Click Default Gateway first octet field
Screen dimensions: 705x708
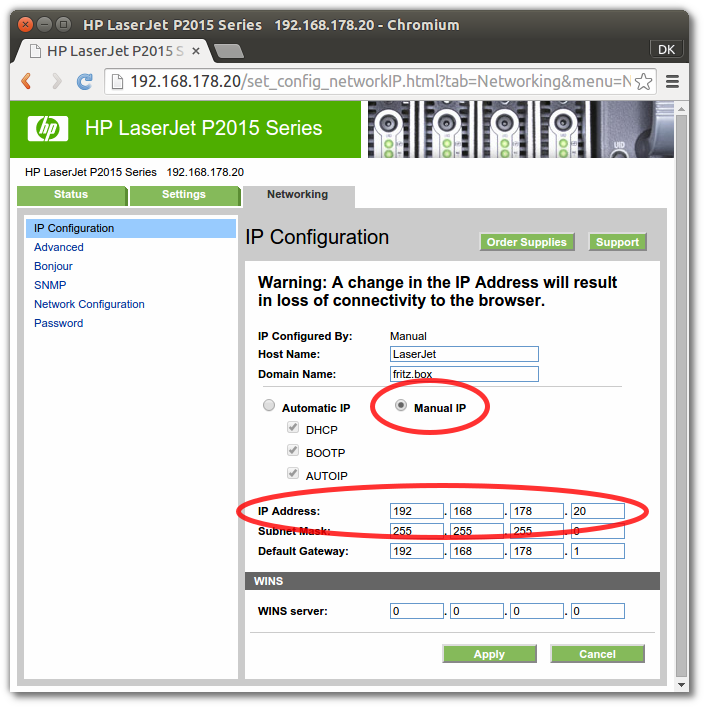point(417,551)
